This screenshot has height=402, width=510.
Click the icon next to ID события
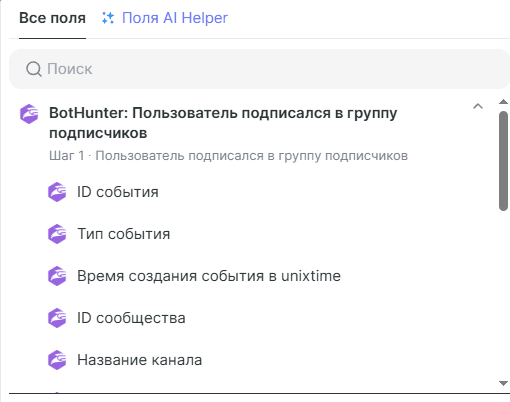57,192
